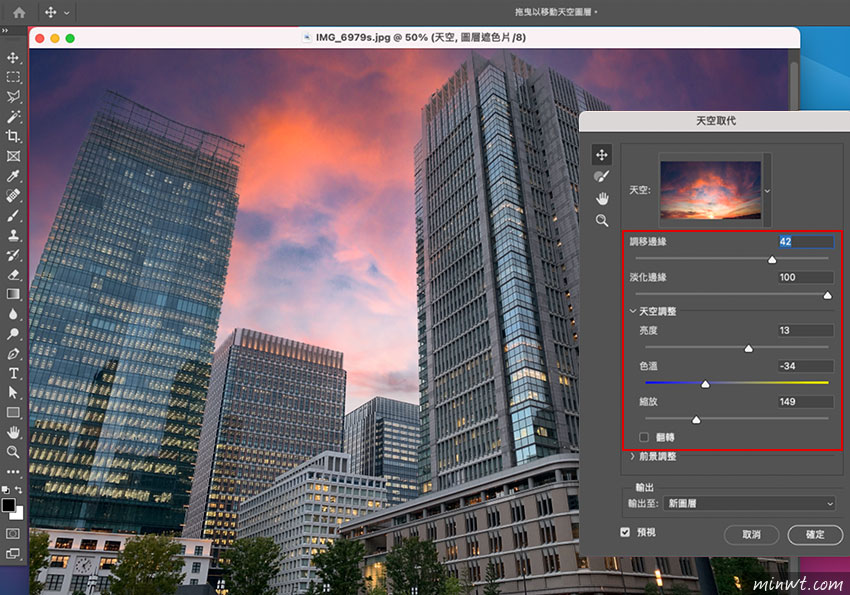
Task: Open the foreground color swatch
Action: point(8,505)
